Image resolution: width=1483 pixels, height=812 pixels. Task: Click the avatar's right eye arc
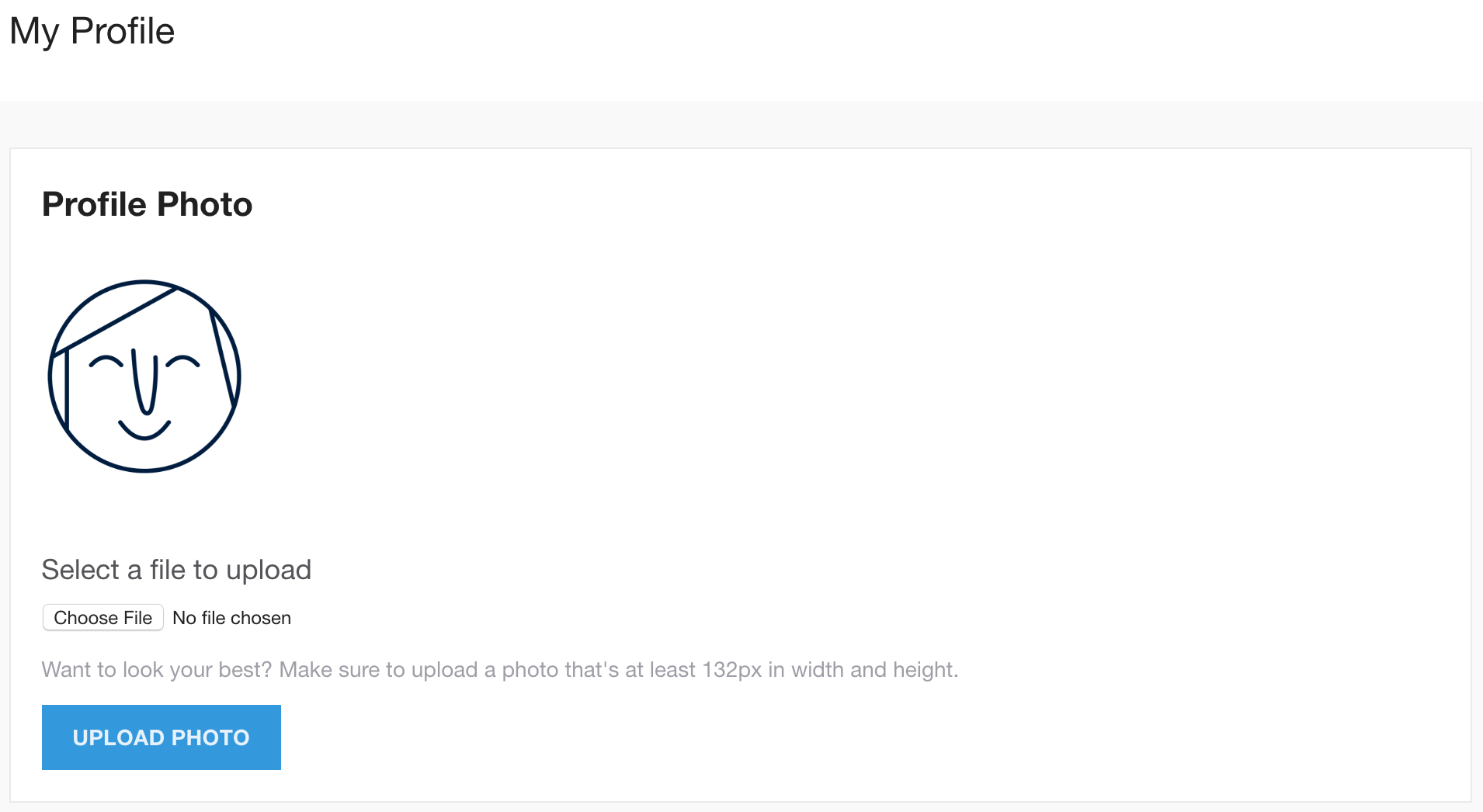tap(183, 359)
